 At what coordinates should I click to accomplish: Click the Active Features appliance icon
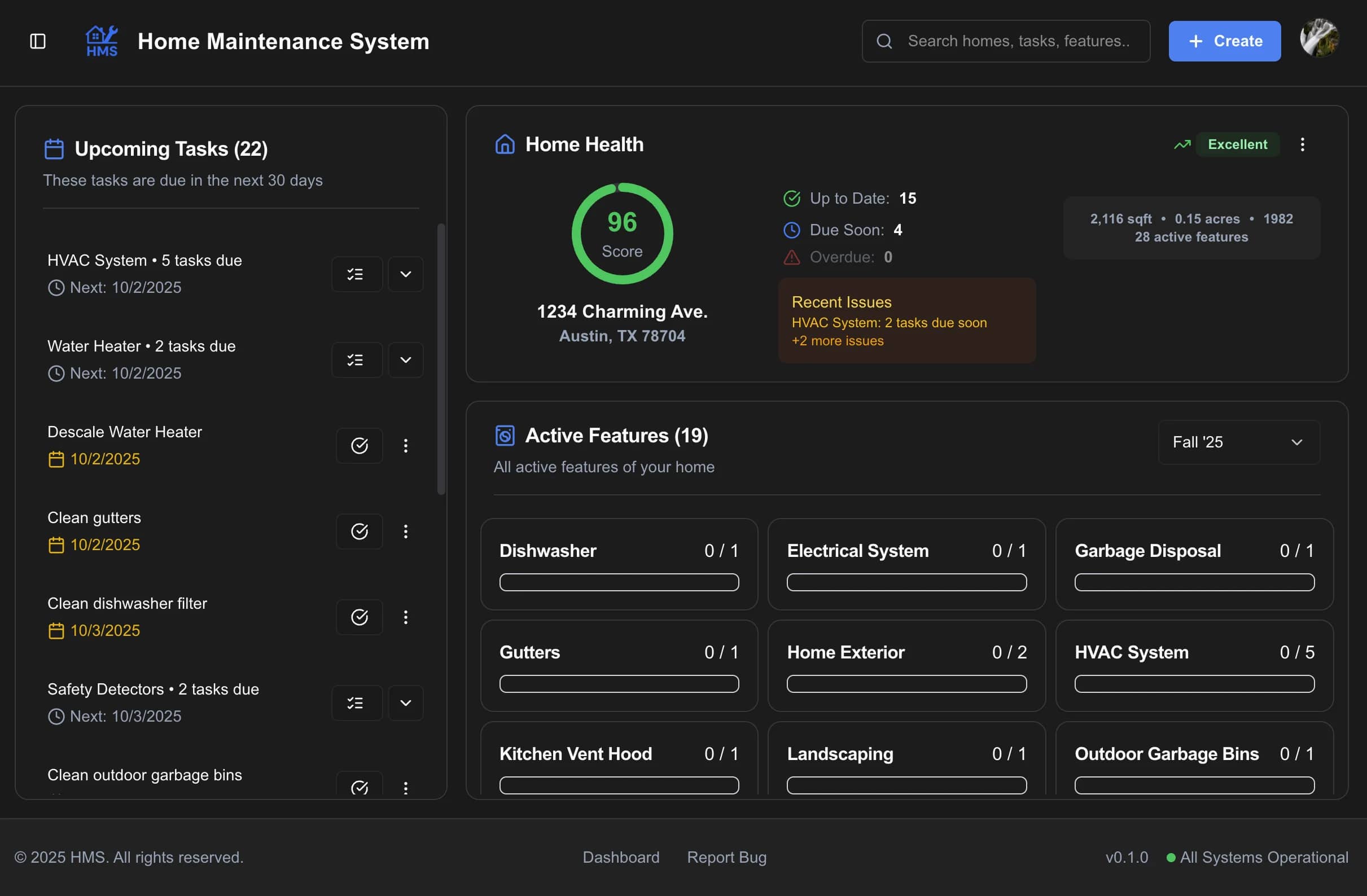click(x=504, y=436)
